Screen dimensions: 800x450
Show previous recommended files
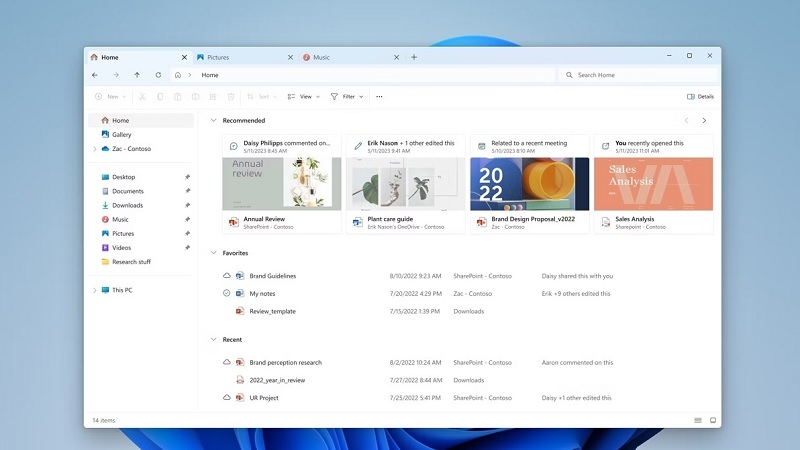(686, 120)
